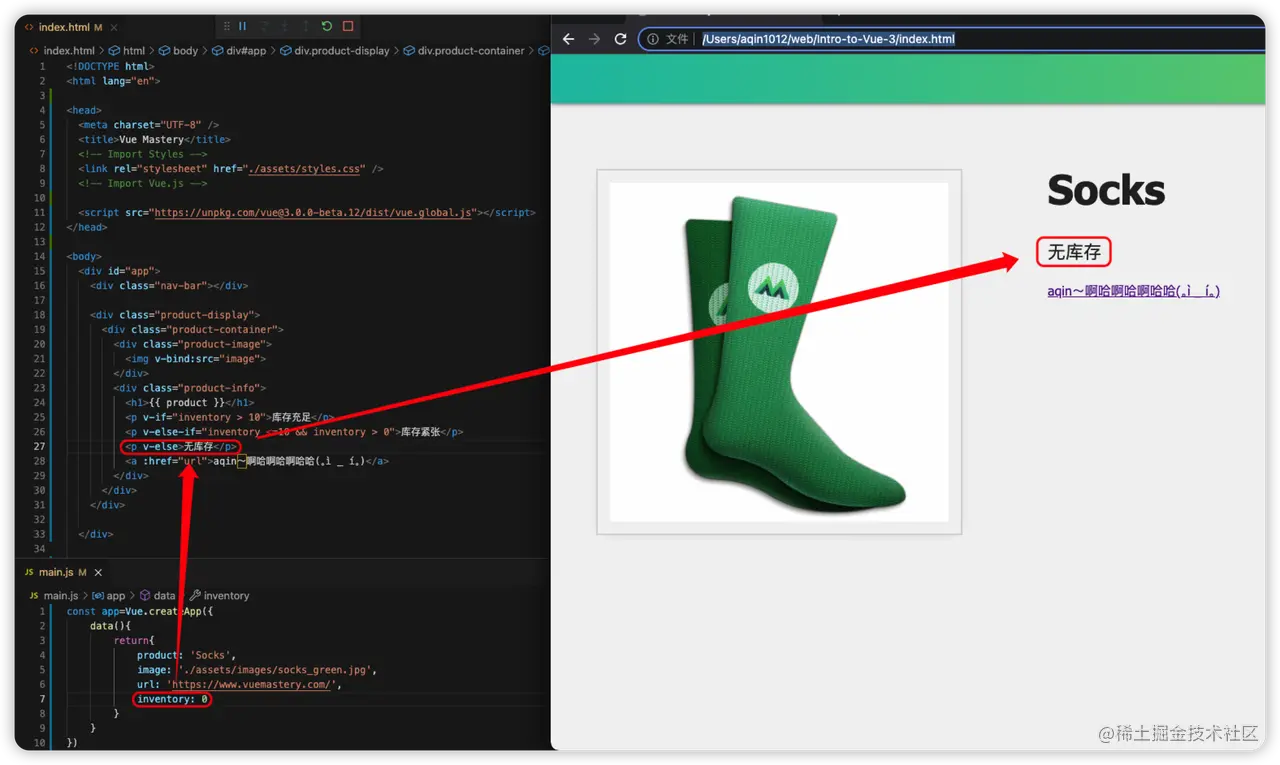Click the <html lang="en"> line
This screenshot has width=1280, height=765.
click(x=113, y=81)
